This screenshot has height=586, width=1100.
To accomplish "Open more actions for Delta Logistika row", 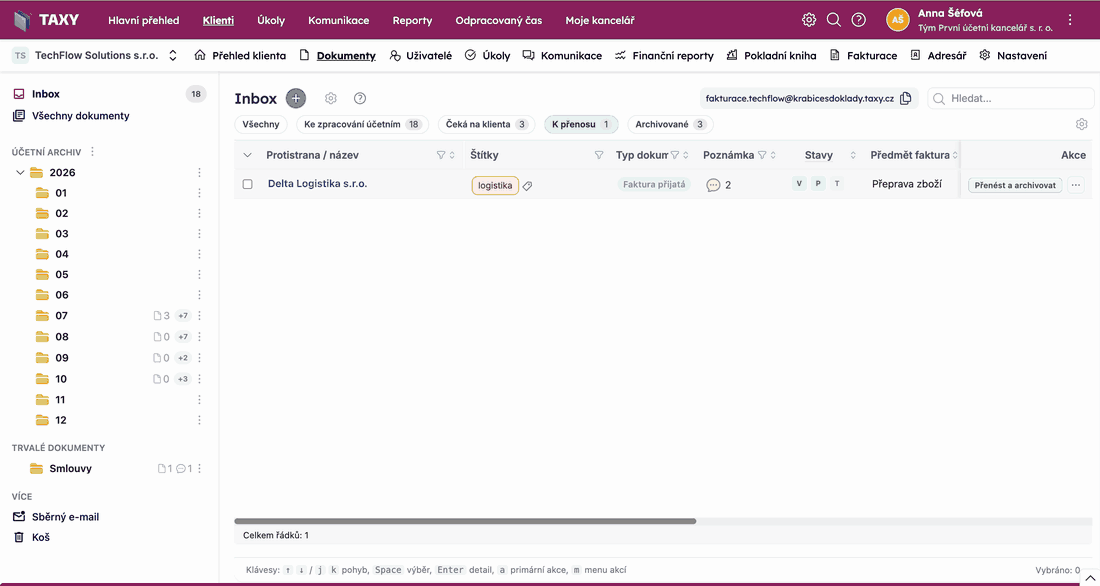I will (x=1076, y=185).
